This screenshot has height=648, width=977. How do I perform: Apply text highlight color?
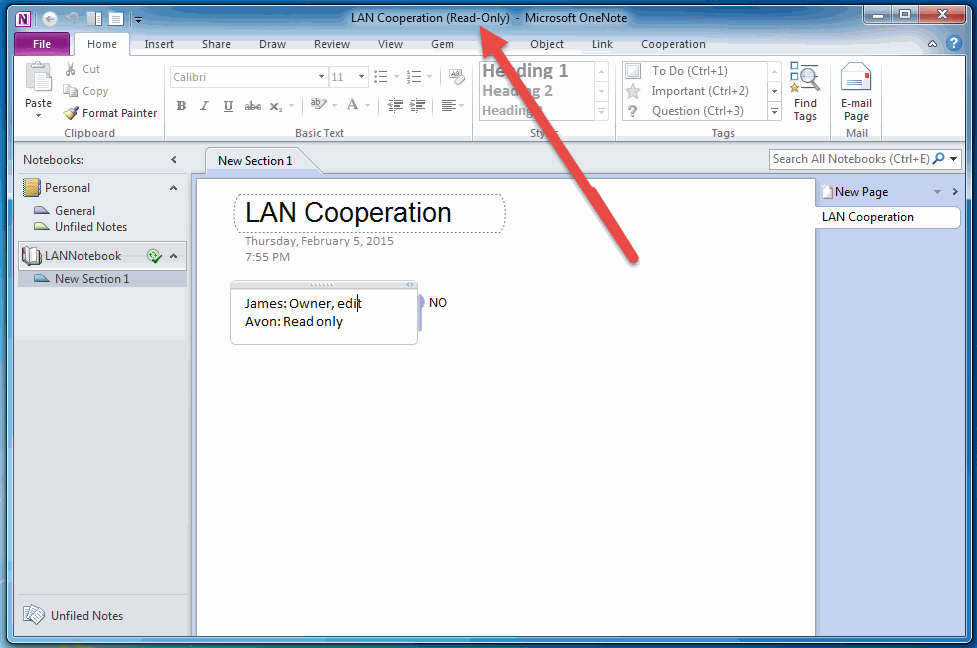tap(318, 105)
